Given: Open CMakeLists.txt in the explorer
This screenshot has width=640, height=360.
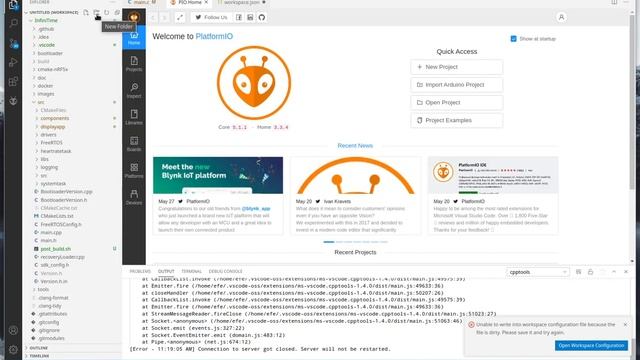Looking at the screenshot, I should point(57,216).
